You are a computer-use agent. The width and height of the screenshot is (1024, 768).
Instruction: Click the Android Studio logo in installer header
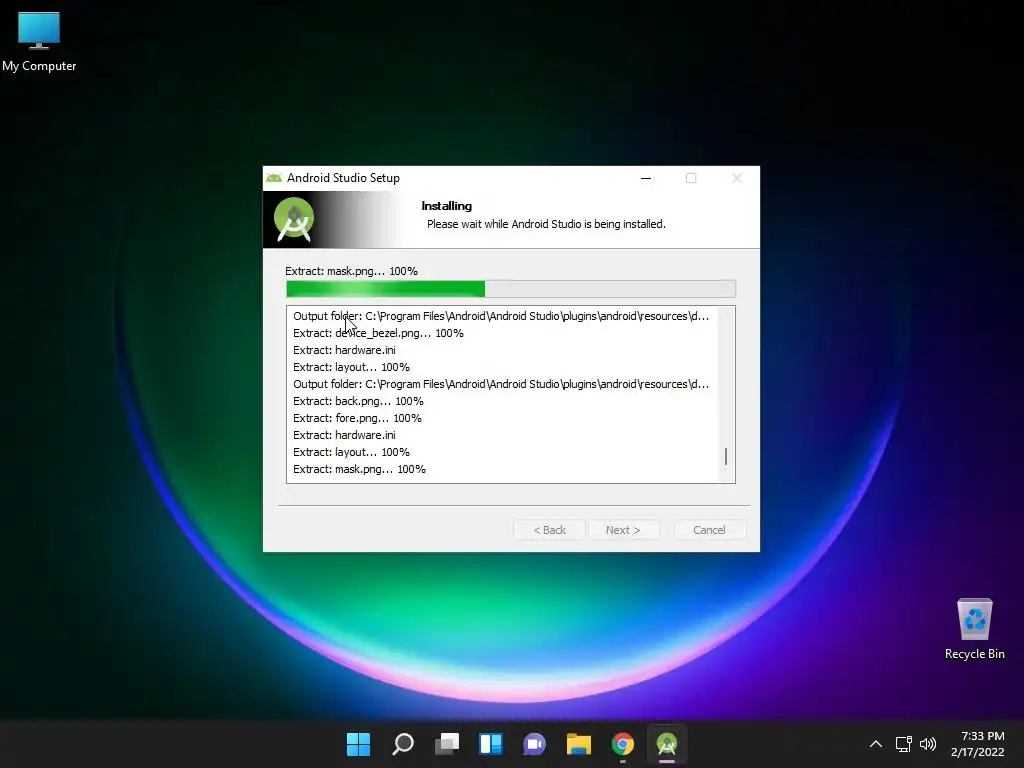(x=294, y=219)
